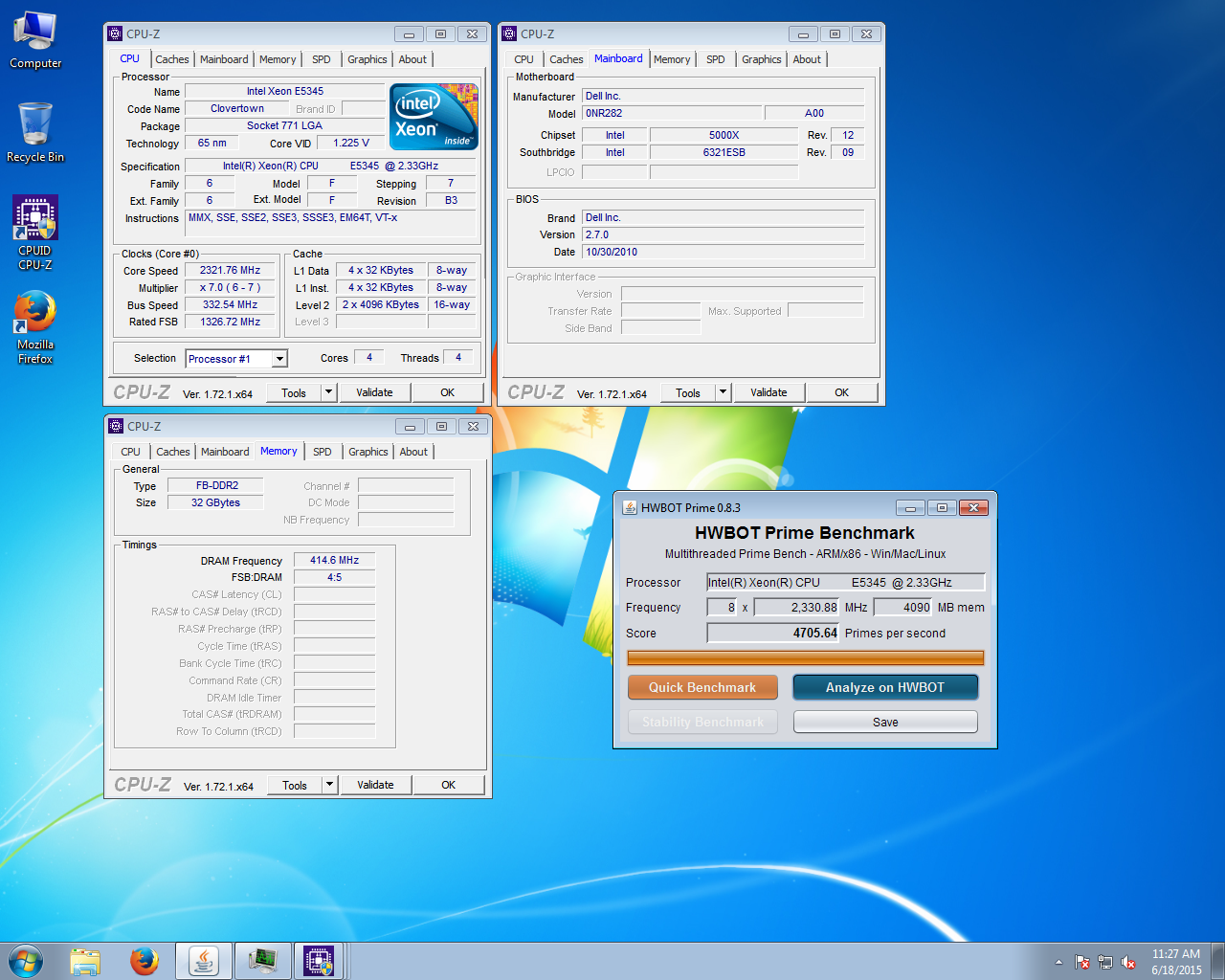1225x980 pixels.
Task: Open Mainboard tab in CPU window
Action: coord(224,59)
